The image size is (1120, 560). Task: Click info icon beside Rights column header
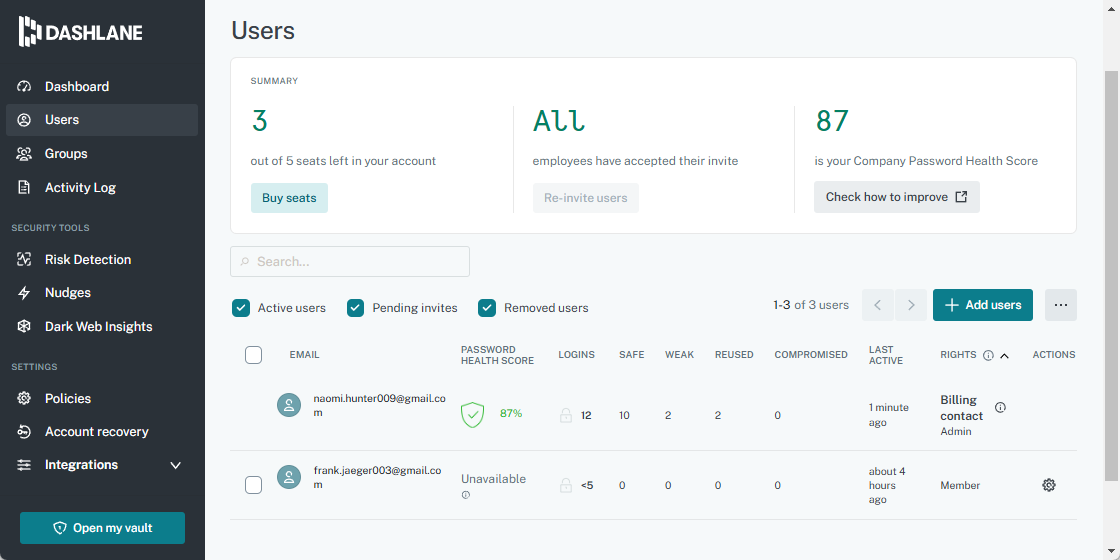988,355
